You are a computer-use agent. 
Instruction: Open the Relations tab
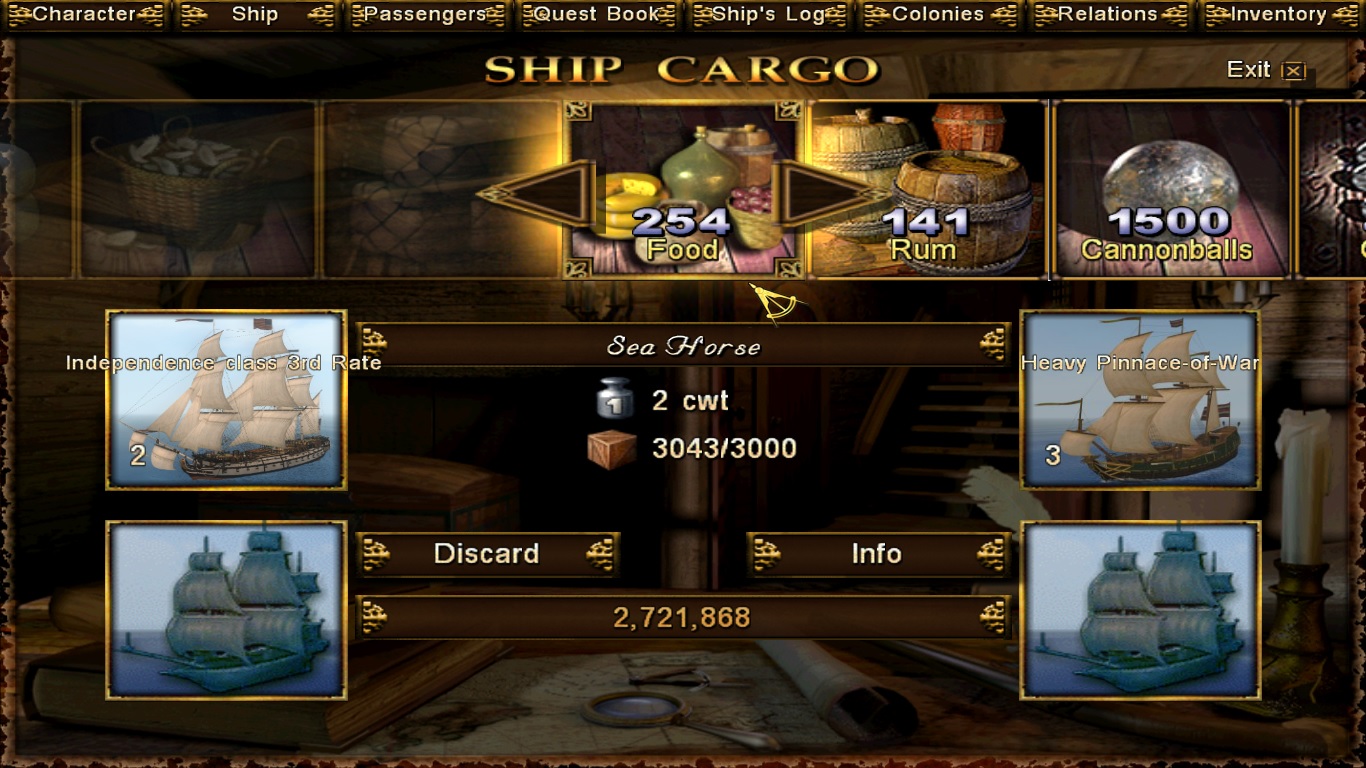[x=1109, y=15]
